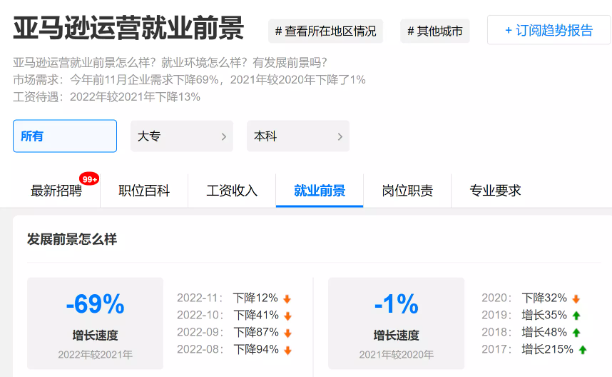The height and width of the screenshot is (377, 612).
Task: Click 增长35% value text
Action: [x=544, y=315]
